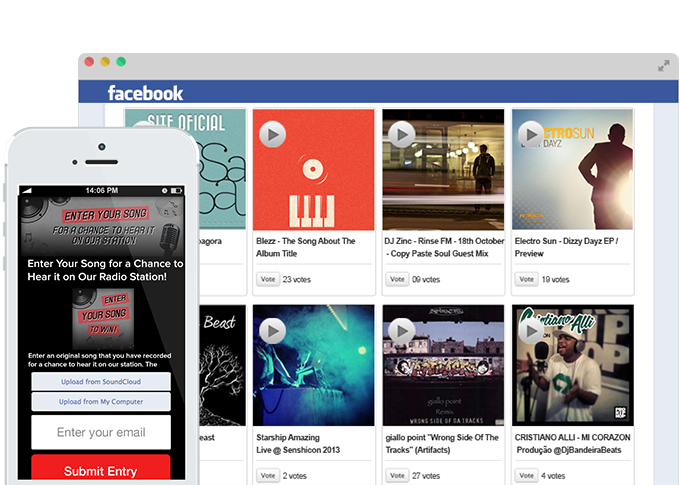Open the Site Oficial teal artwork thumbnail

pos(222,169)
